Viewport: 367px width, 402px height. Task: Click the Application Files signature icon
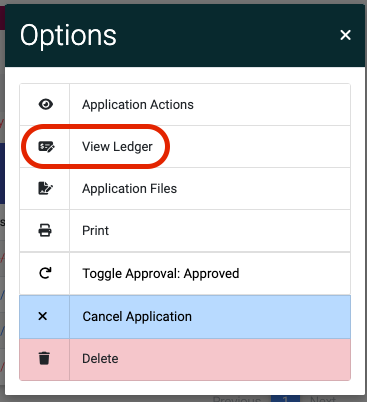(x=46, y=188)
